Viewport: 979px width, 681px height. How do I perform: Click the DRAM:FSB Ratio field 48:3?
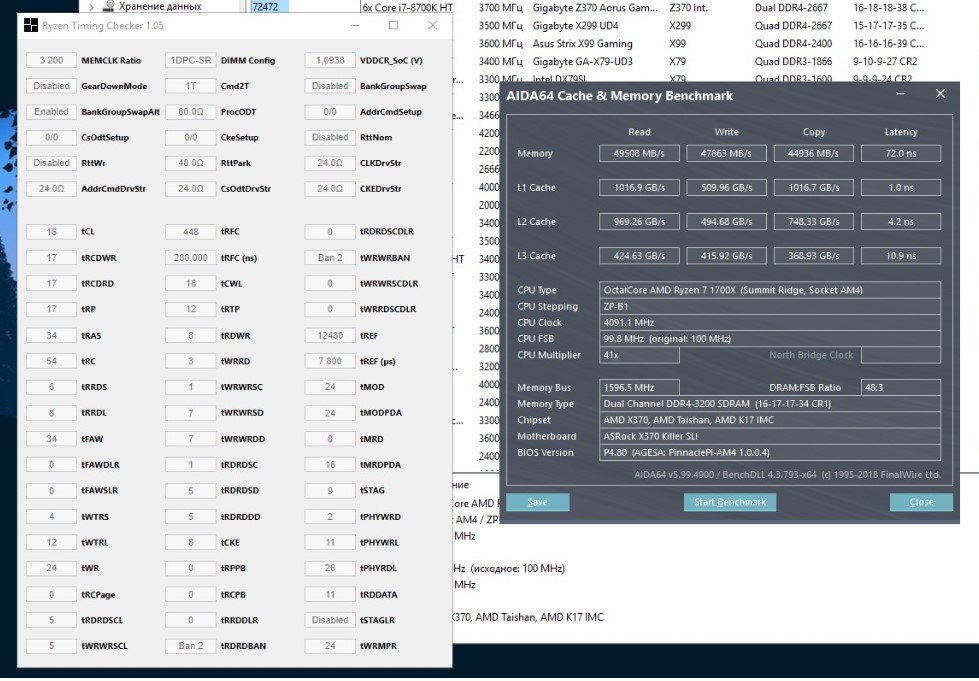[901, 388]
